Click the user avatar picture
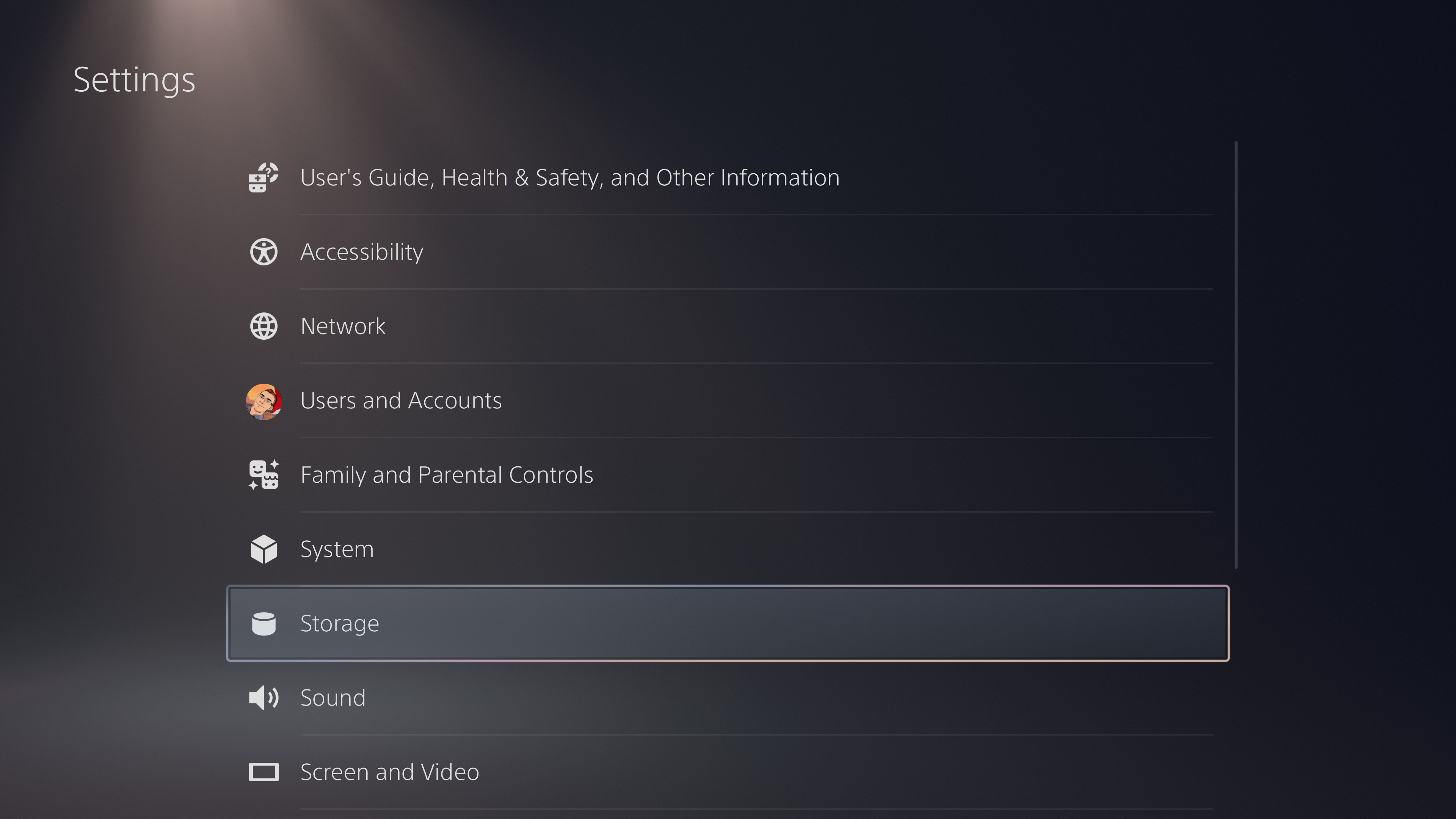This screenshot has width=1456, height=819. 264,401
